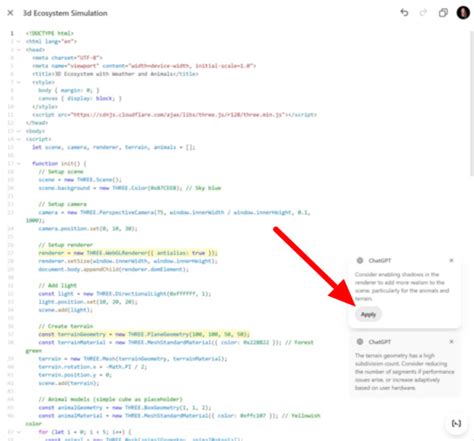Collapse the head tag fold arrow
The height and width of the screenshot is (441, 474).
click(19, 50)
